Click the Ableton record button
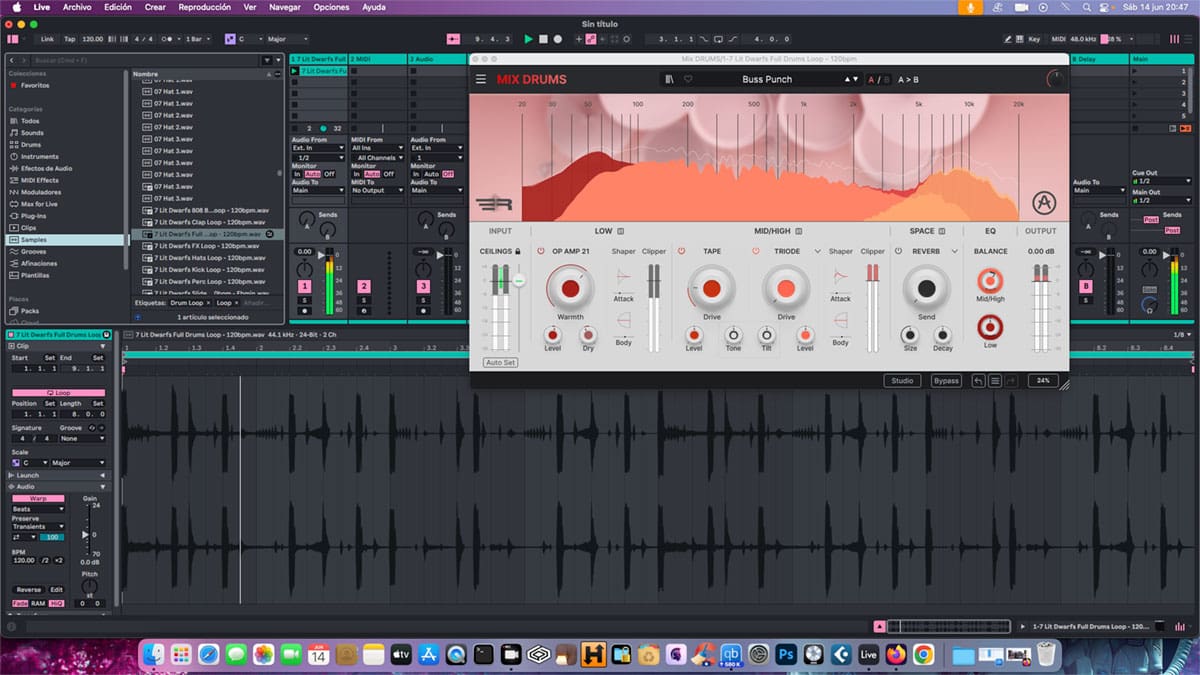This screenshot has height=675, width=1200. click(557, 39)
